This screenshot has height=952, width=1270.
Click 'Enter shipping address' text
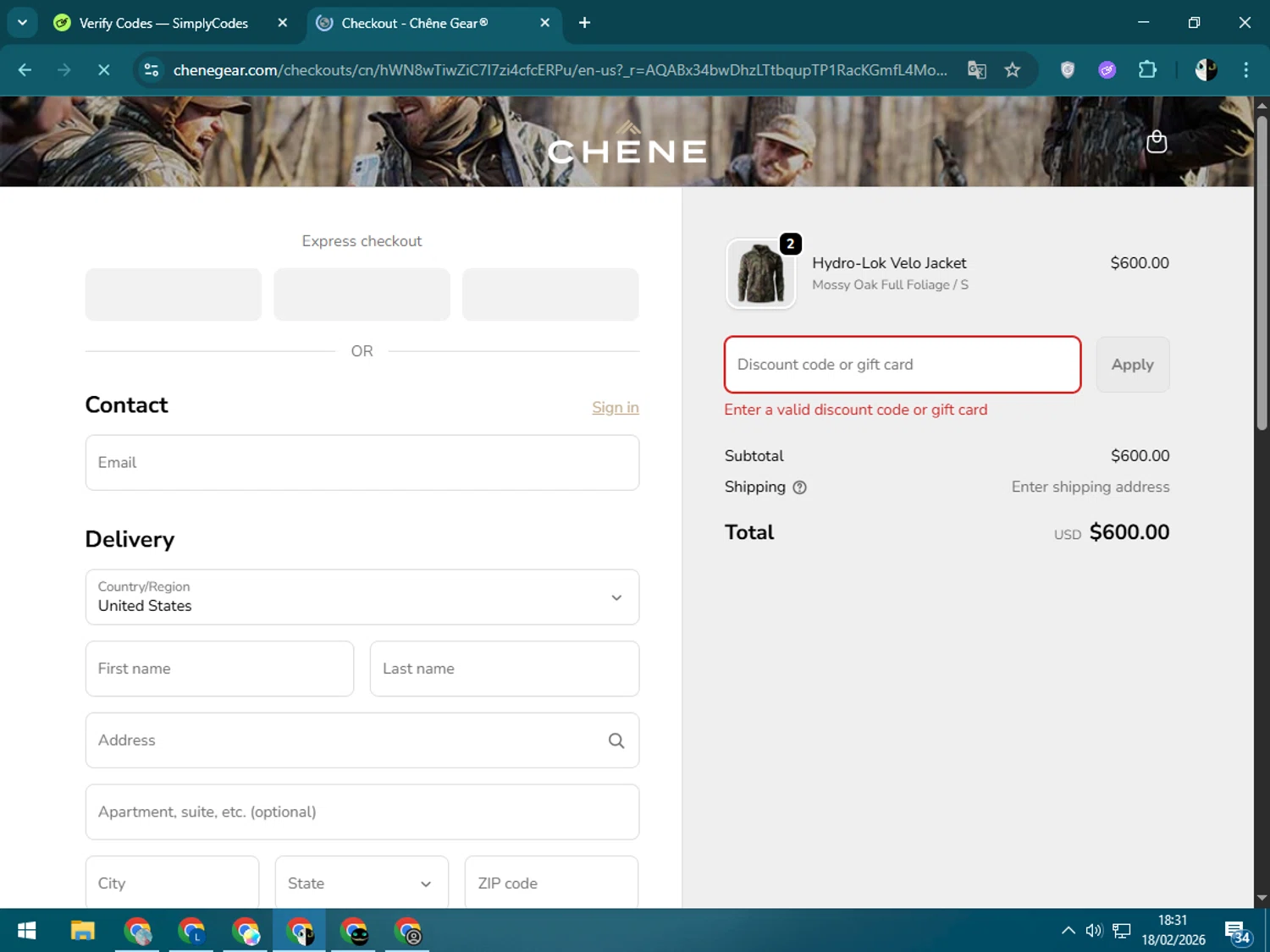click(1091, 487)
